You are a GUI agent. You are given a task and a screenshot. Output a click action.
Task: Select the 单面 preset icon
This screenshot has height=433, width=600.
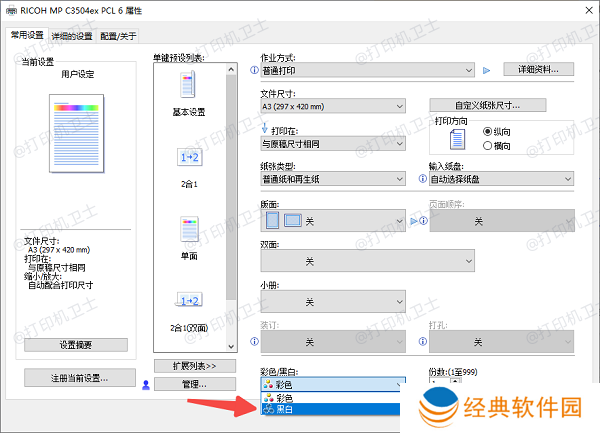click(189, 229)
